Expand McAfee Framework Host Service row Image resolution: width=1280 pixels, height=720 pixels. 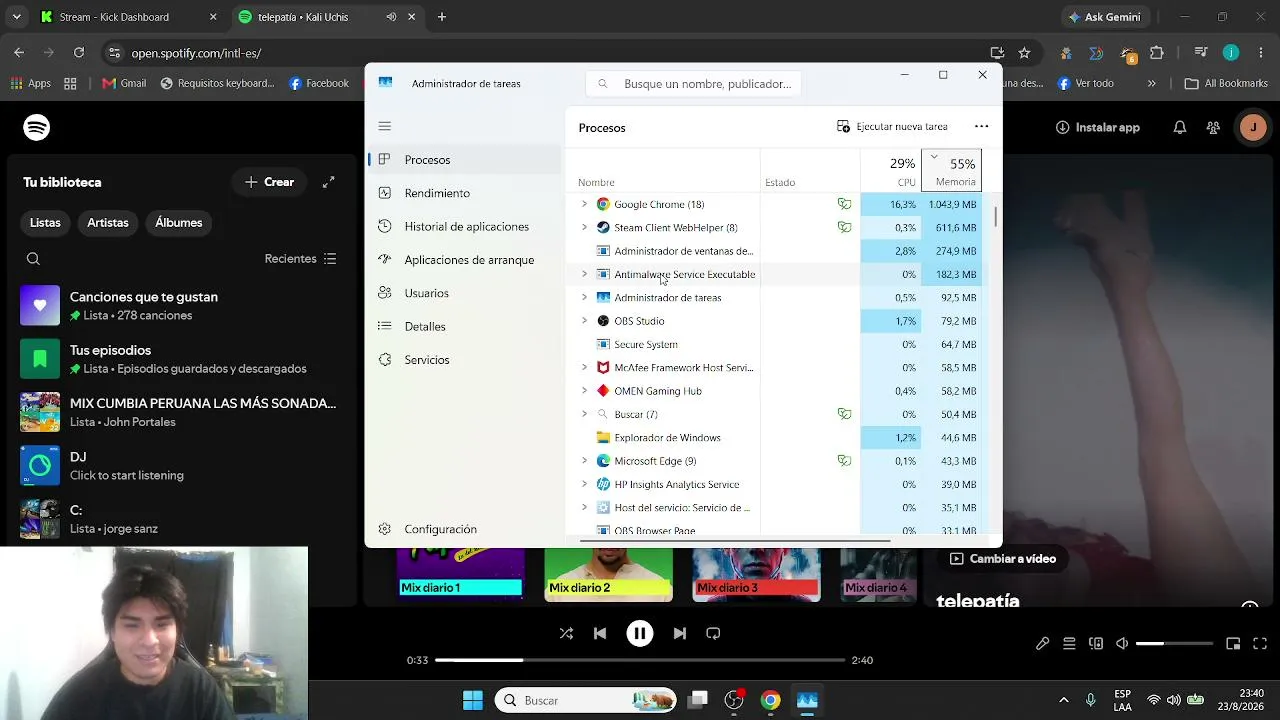click(x=584, y=367)
